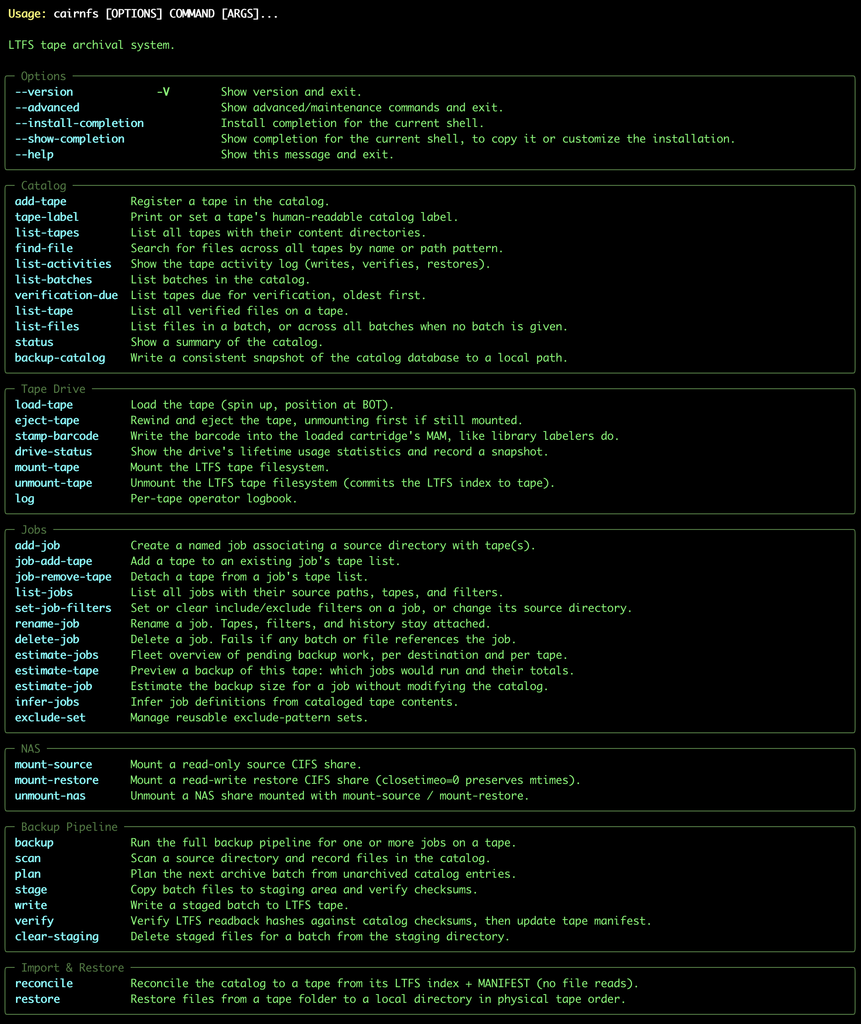The height and width of the screenshot is (1024, 861).
Task: Select the clear-staging command
Action: [x=56, y=937]
